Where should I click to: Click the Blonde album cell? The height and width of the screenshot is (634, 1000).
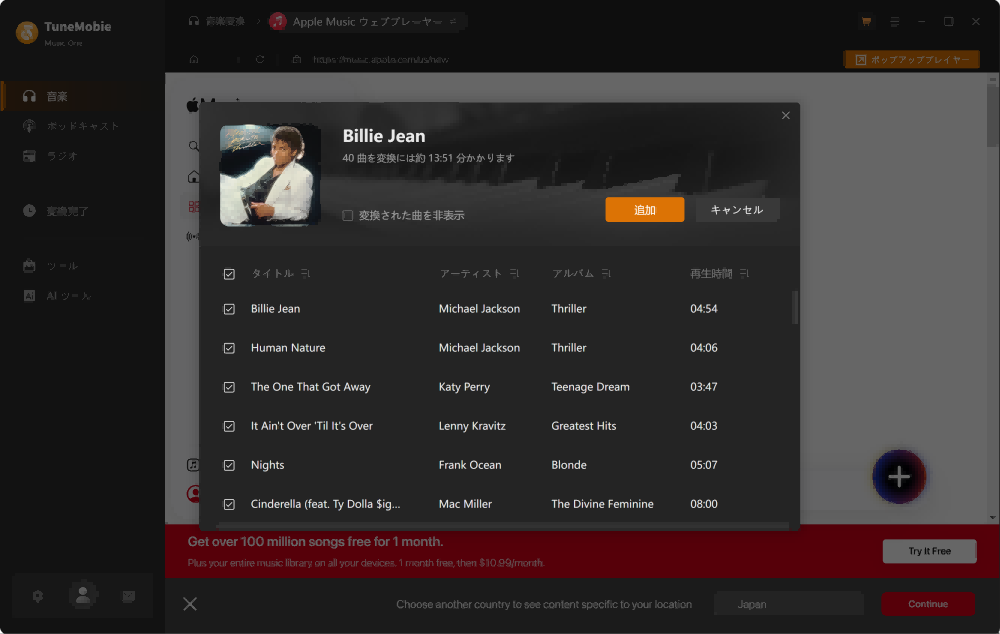569,465
